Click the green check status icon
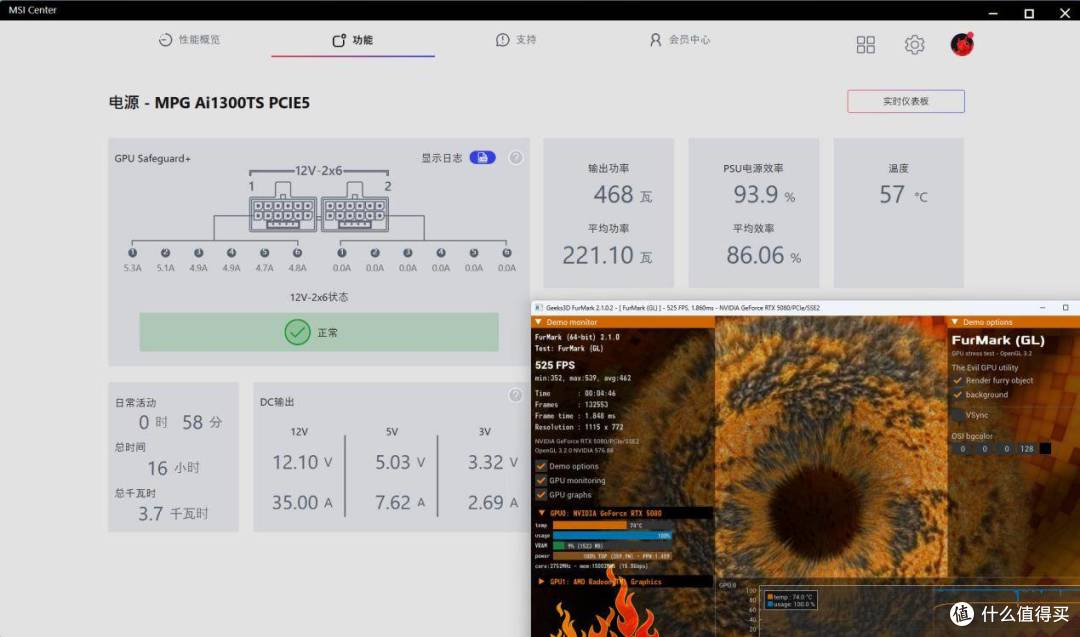Screen dimensions: 1080x637 click(298, 333)
